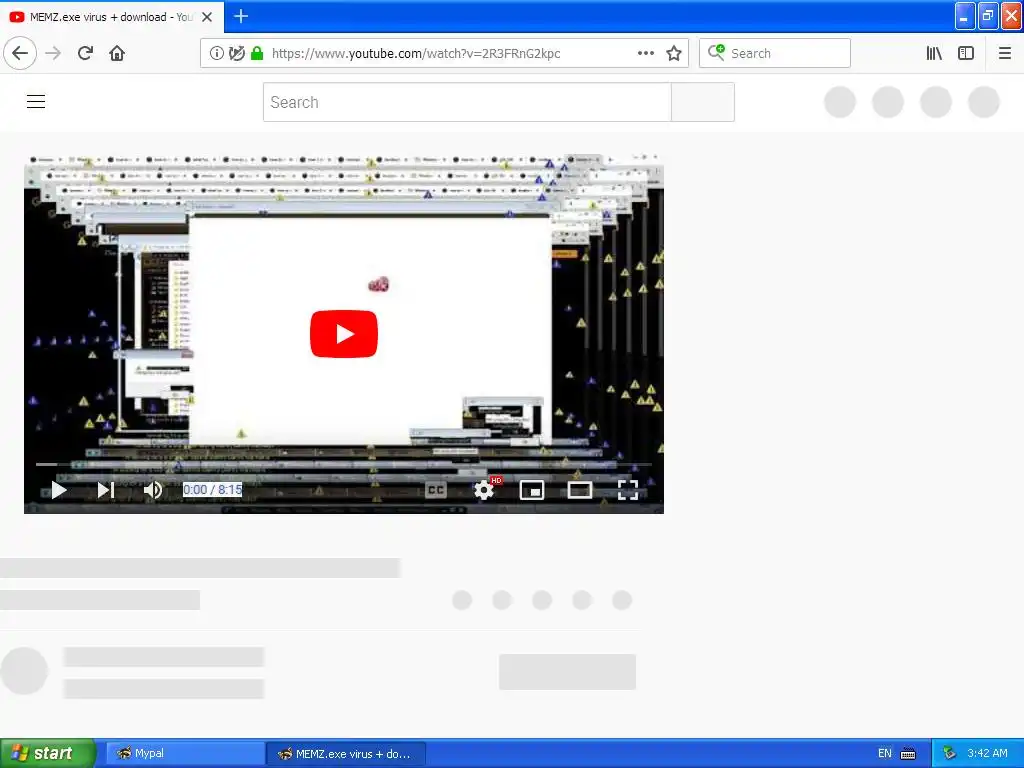Click the network tray icon
The image size is (1024, 768).
coord(949,754)
